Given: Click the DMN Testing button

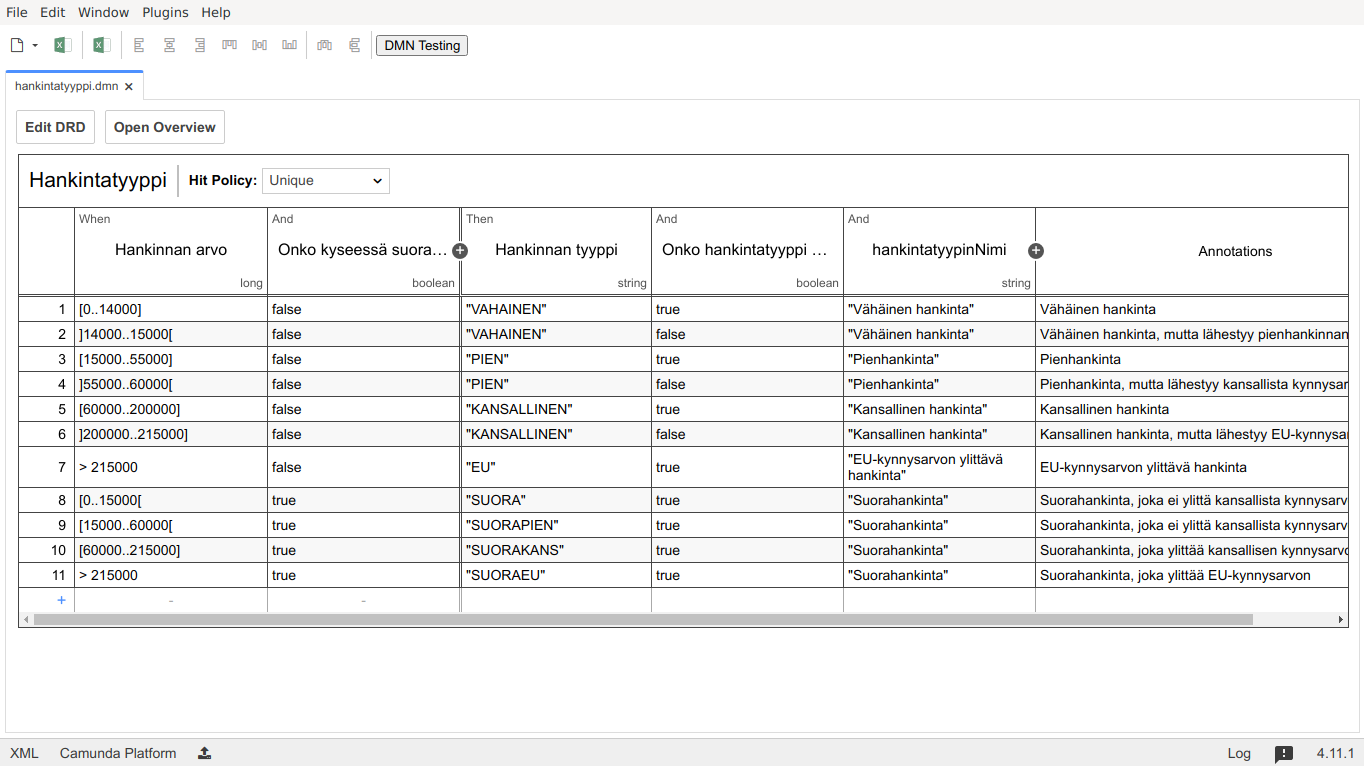Looking at the screenshot, I should (x=422, y=45).
